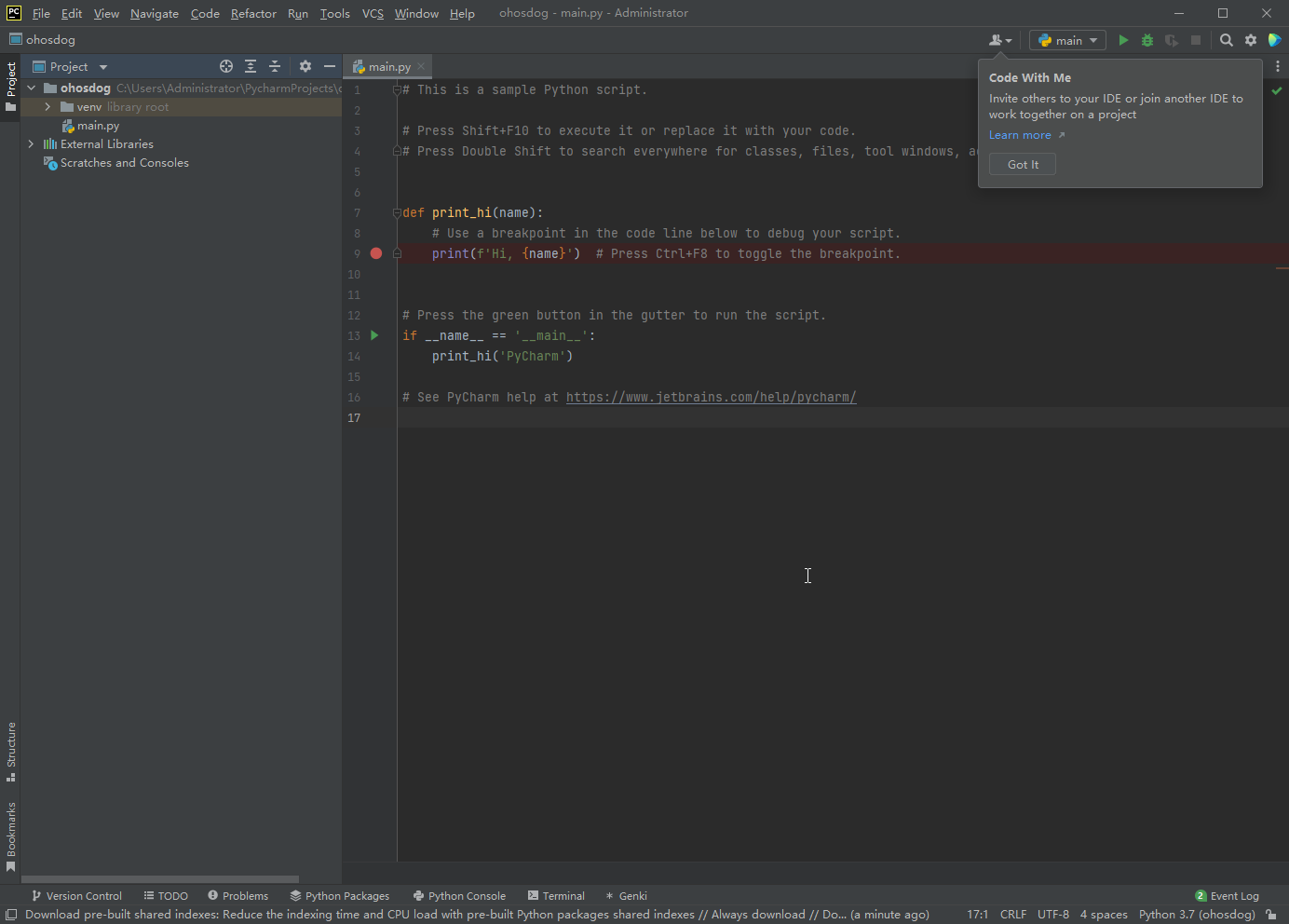Open the Tools menu
1289x924 pixels.
335,13
